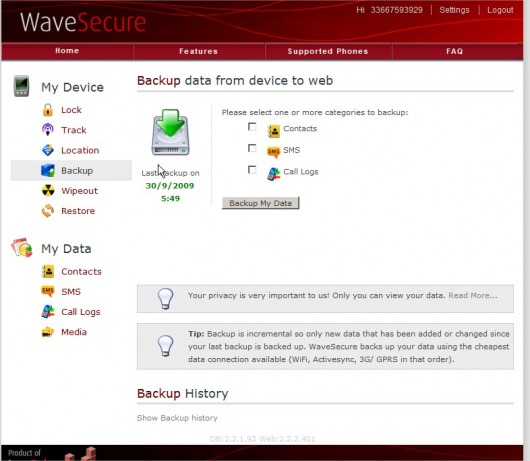Click the WaveSecure logo

tap(83, 22)
